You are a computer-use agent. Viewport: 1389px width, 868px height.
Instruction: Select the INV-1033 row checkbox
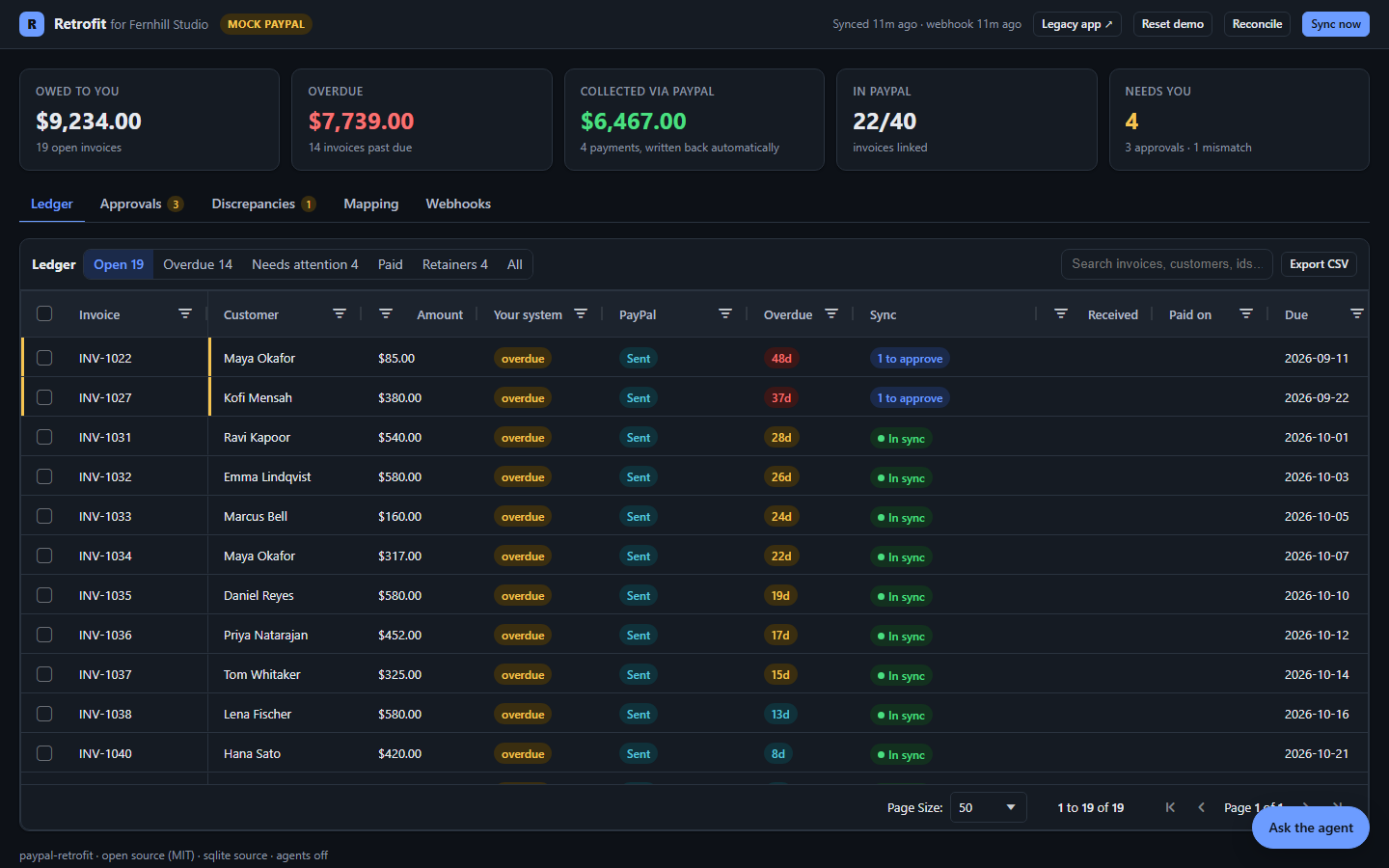(44, 516)
